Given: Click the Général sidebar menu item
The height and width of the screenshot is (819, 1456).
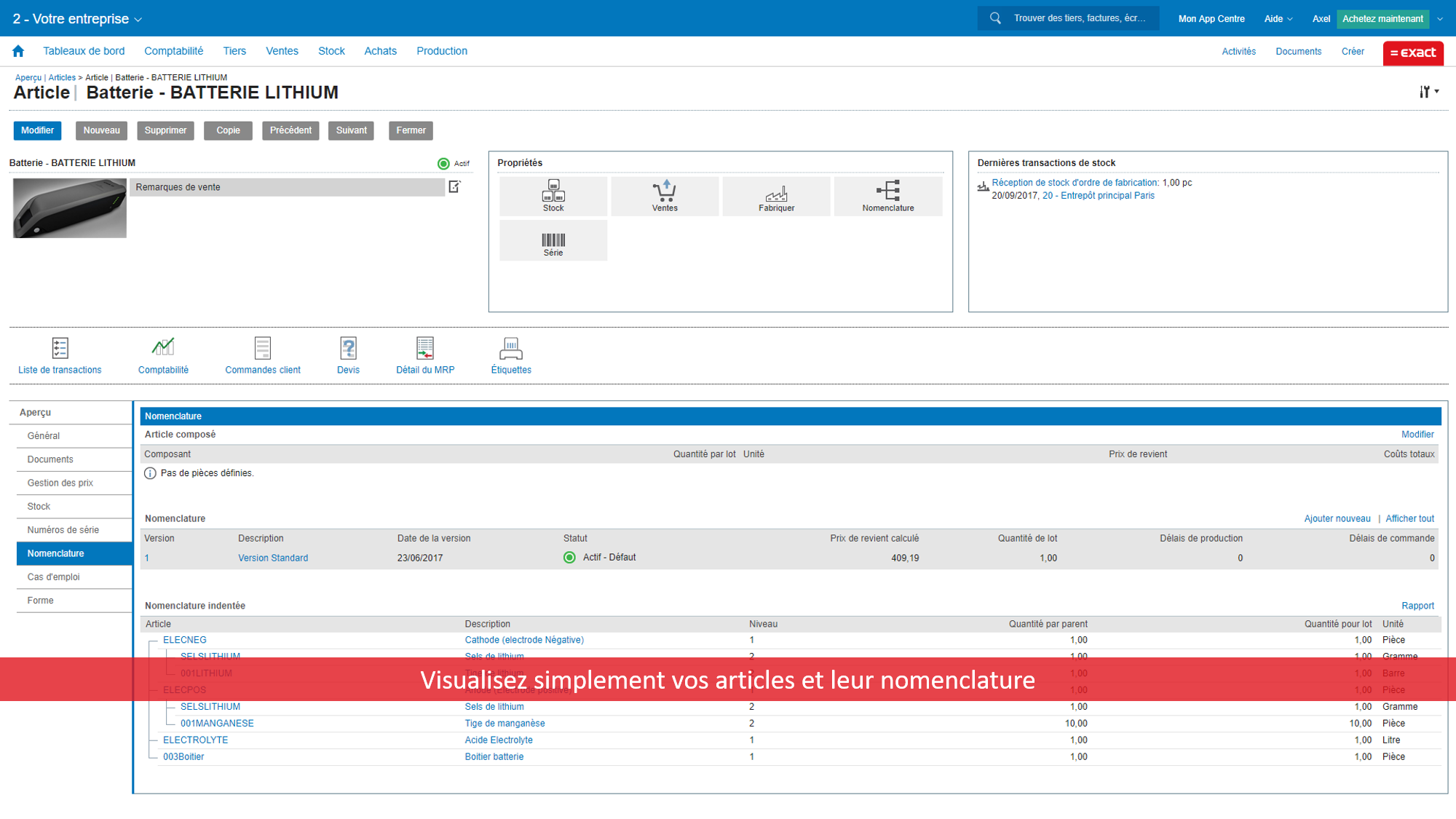Looking at the screenshot, I should coord(70,435).
